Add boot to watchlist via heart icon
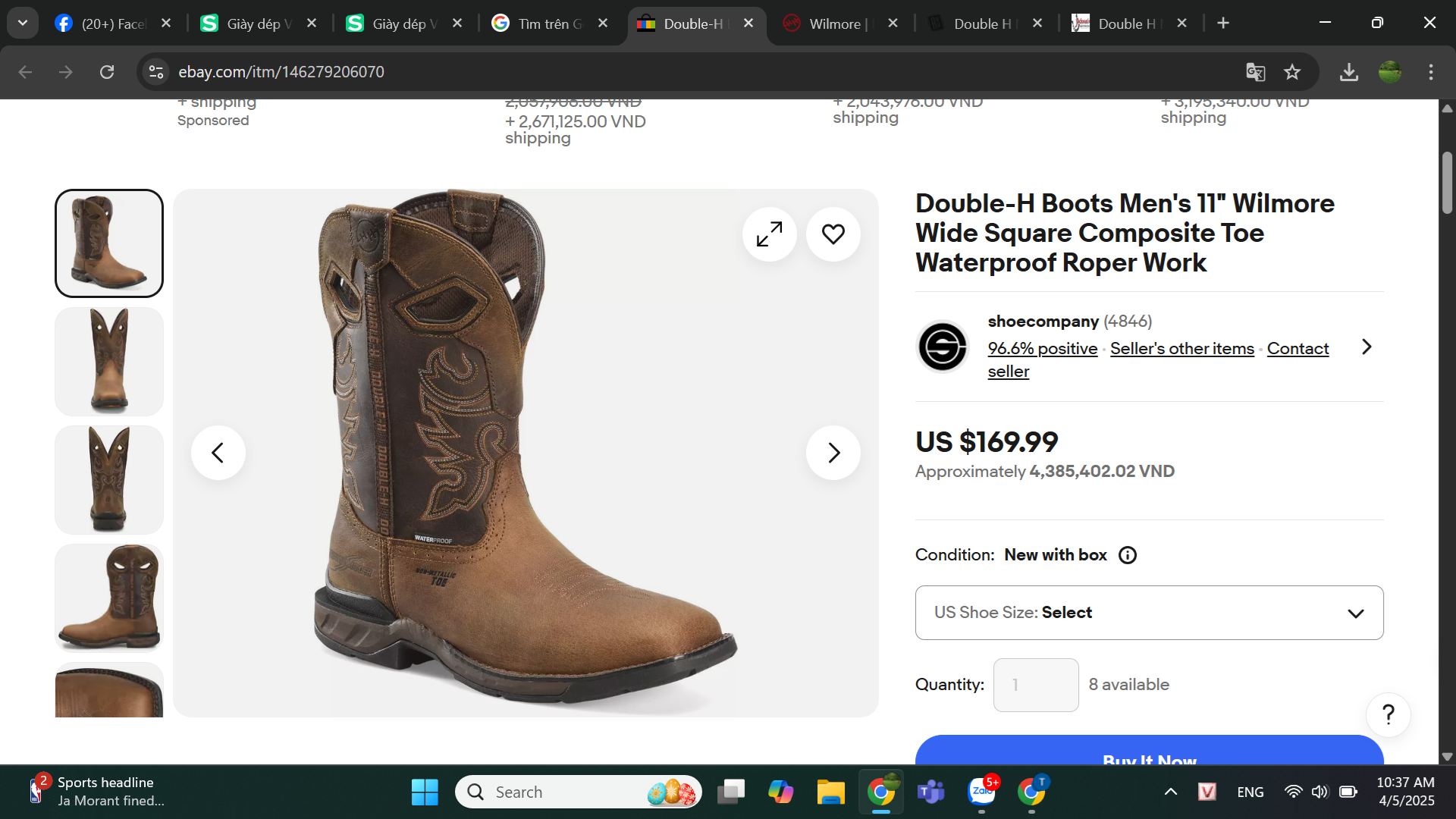 pos(833,234)
